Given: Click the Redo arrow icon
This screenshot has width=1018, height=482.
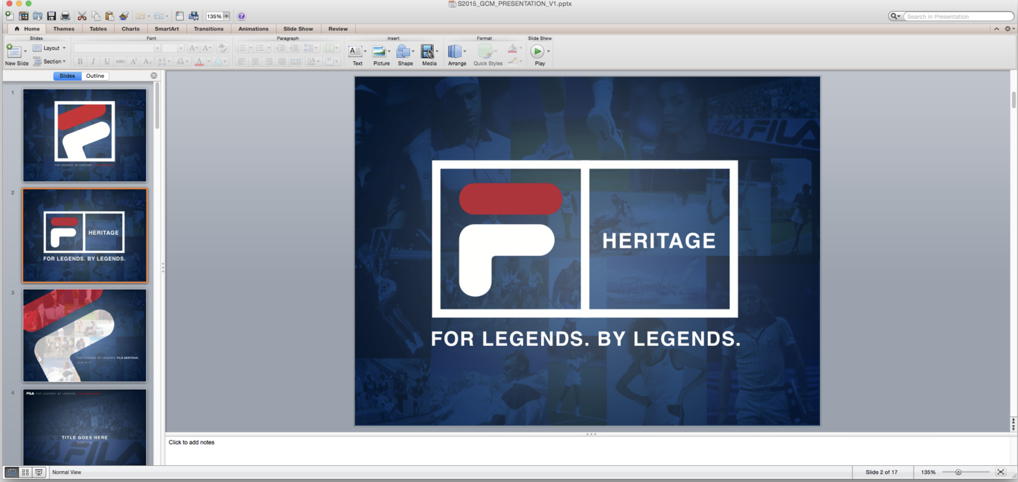Looking at the screenshot, I should click(x=158, y=16).
